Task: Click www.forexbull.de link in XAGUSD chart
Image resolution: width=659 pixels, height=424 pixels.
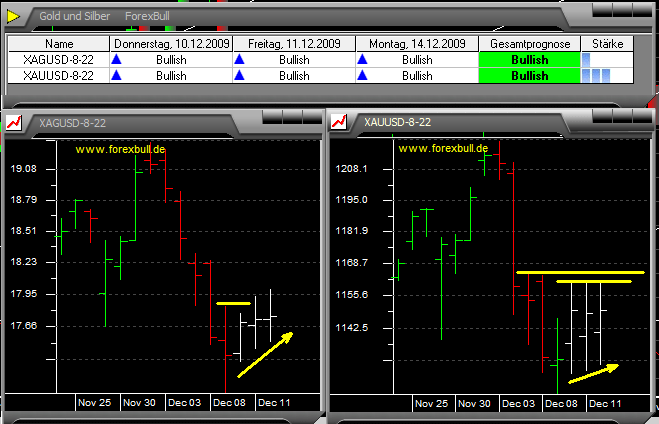Action: point(120,149)
